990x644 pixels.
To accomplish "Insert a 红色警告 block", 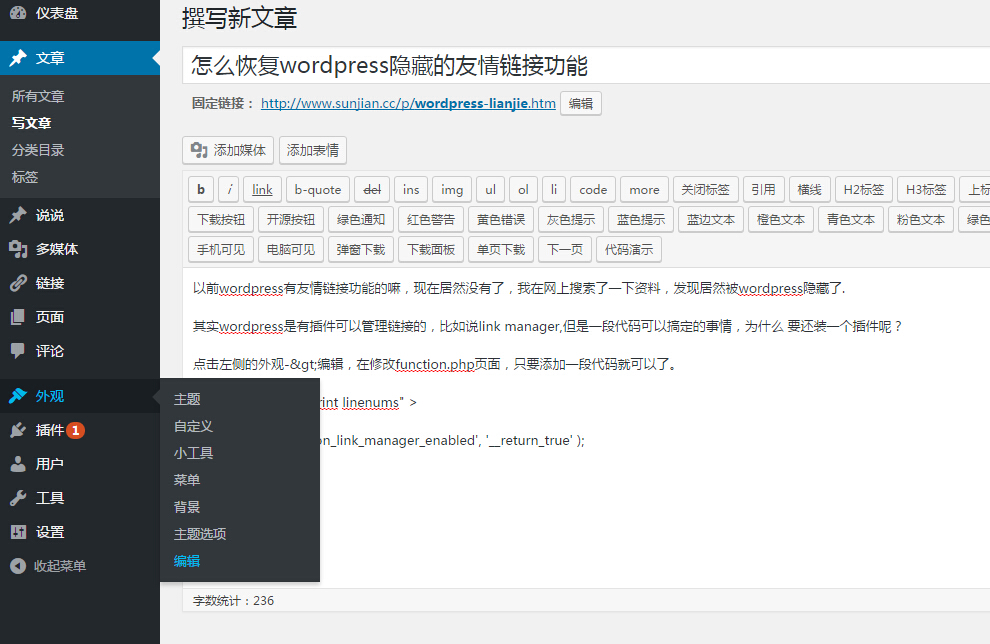I will coord(431,219).
